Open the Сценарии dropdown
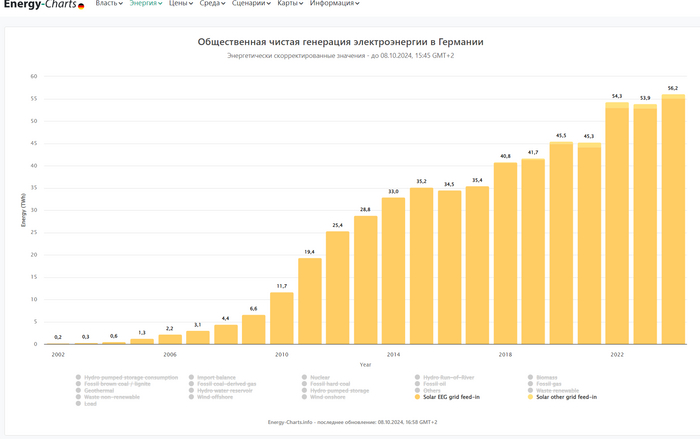The height and width of the screenshot is (439, 700). pyautogui.click(x=251, y=3)
